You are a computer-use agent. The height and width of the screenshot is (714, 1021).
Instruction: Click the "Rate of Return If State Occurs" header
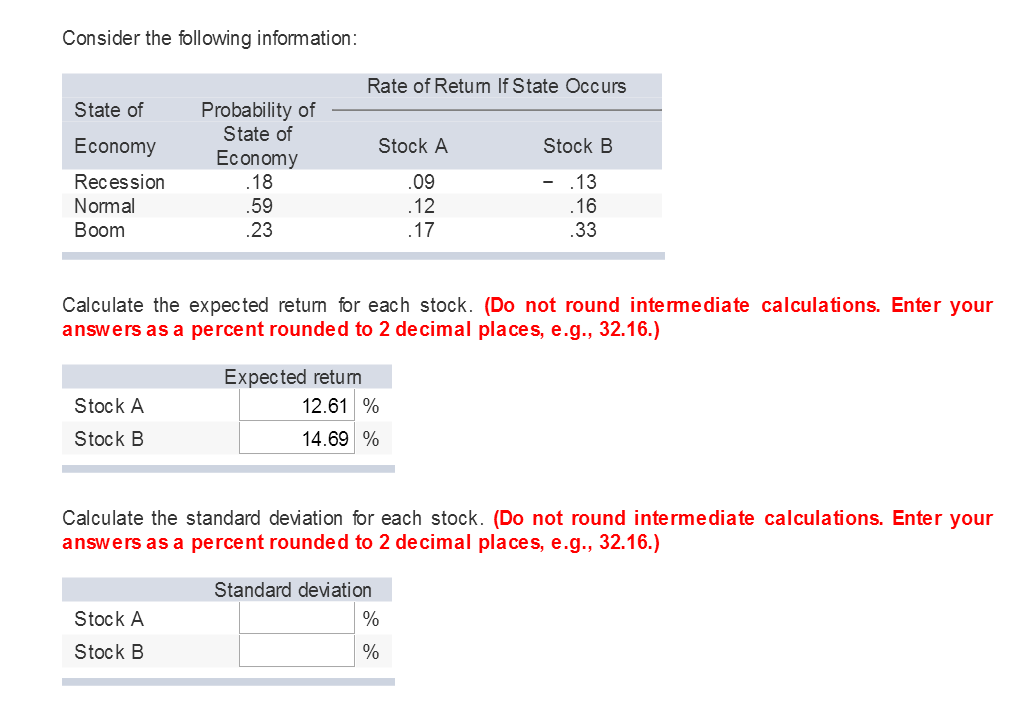[x=496, y=86]
